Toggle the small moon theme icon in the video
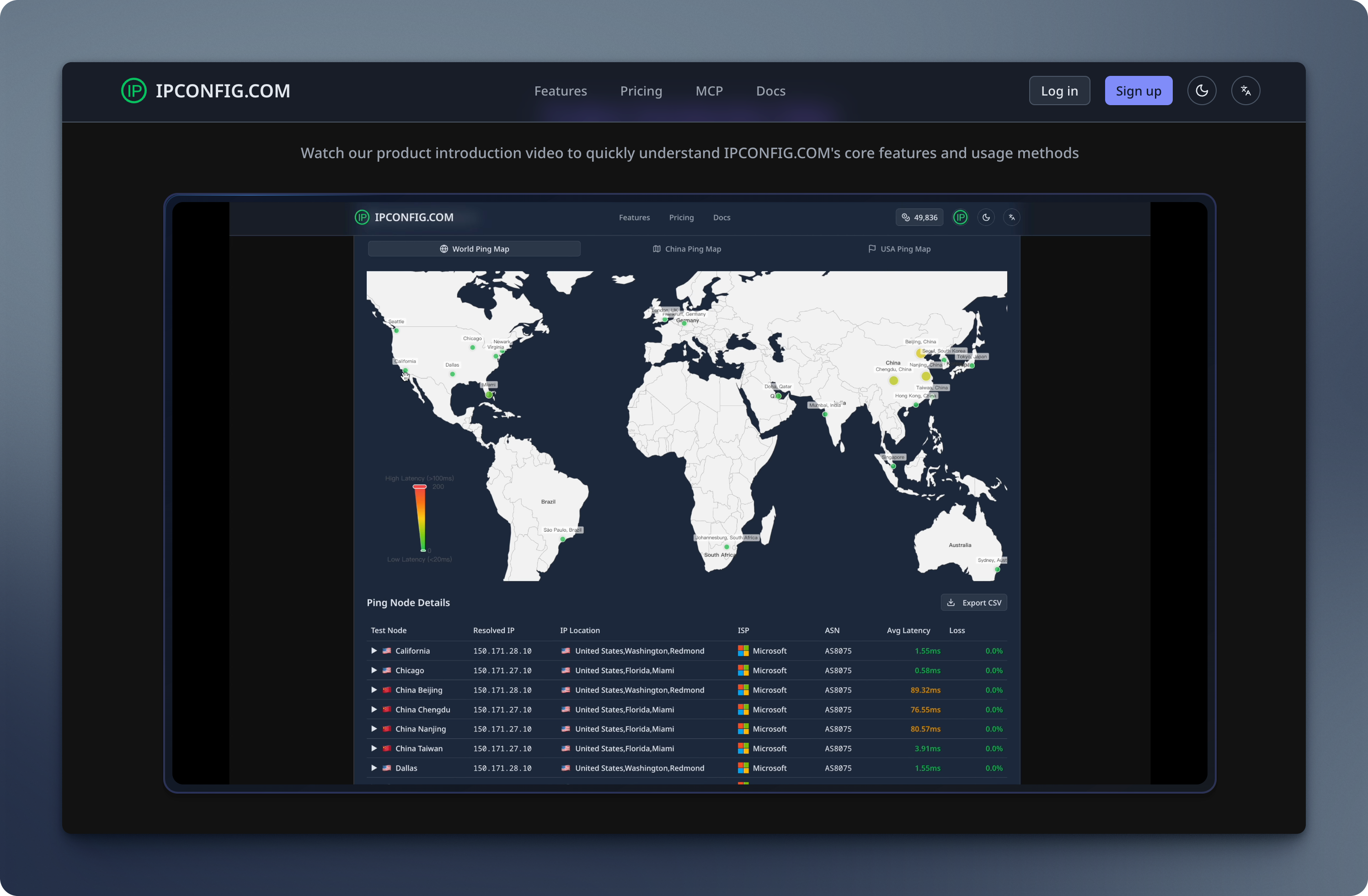1368x896 pixels. tap(986, 217)
